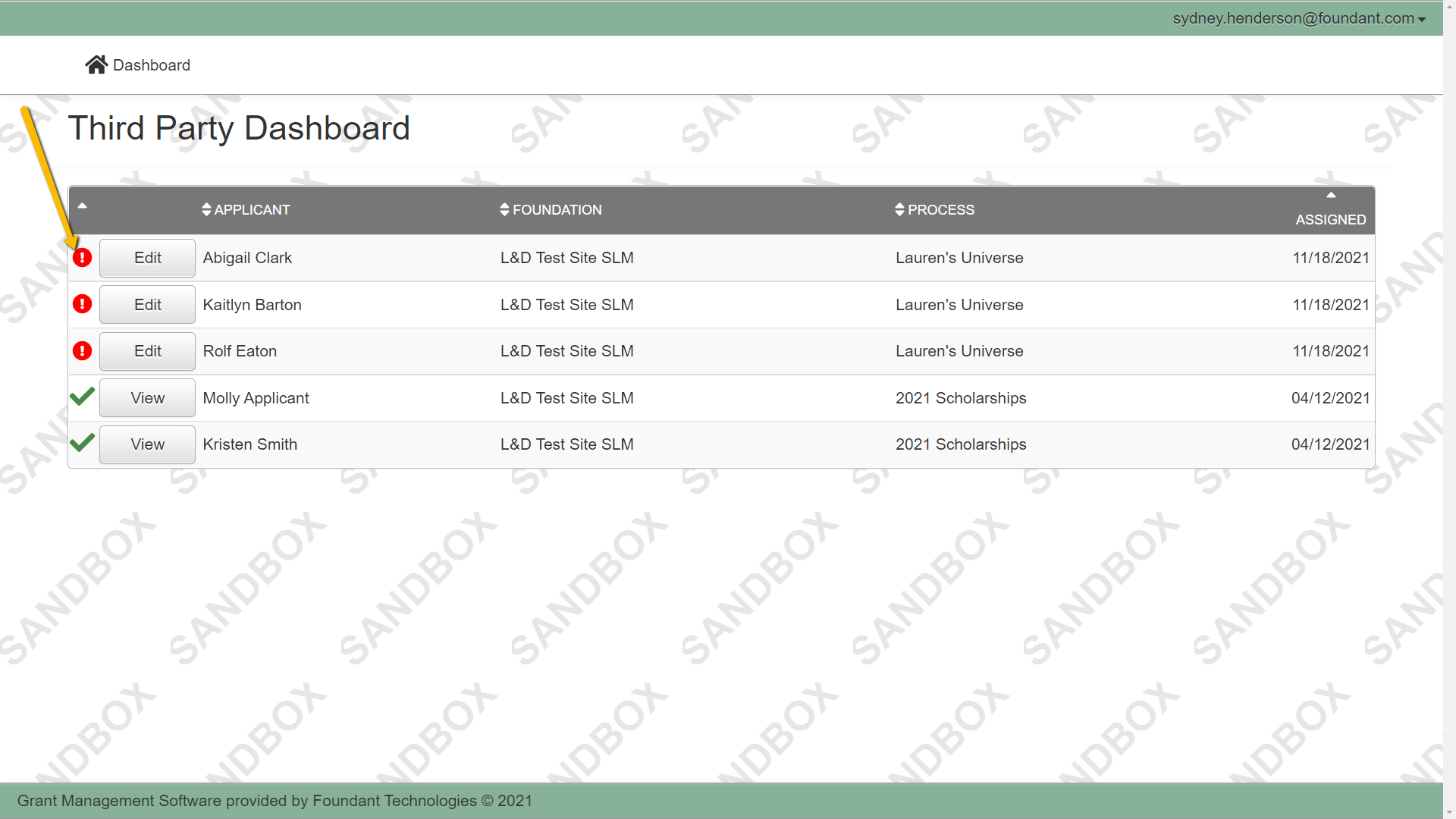The image size is (1456, 819).
Task: Sort by the status column arrow
Action: click(x=82, y=206)
